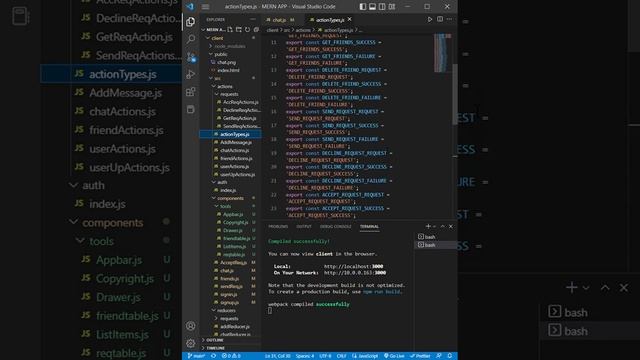Close the actionTypes.js tab with X
The image size is (640, 360).
350,19
